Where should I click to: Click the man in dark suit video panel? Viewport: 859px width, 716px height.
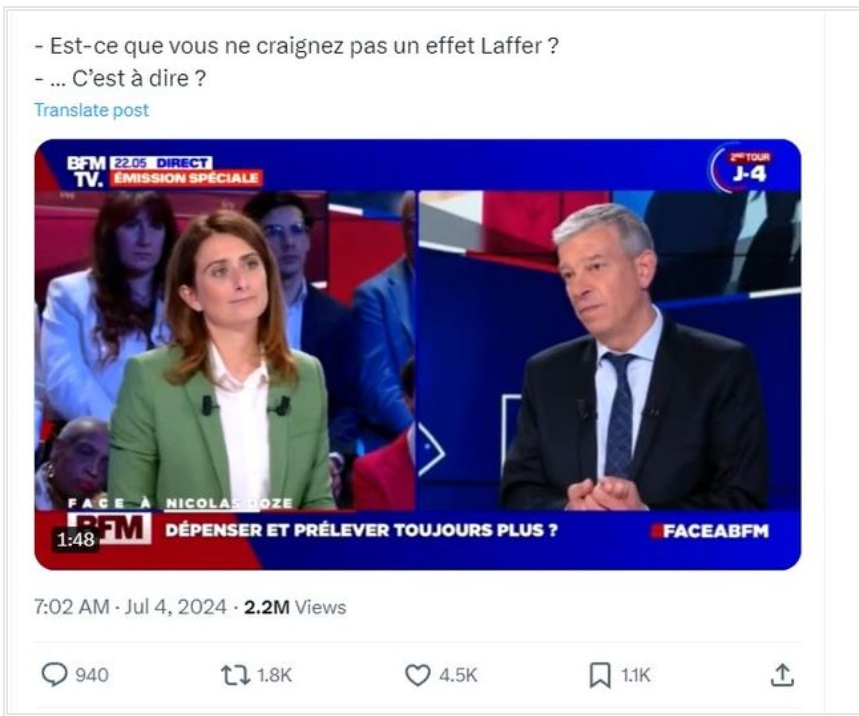(x=610, y=351)
